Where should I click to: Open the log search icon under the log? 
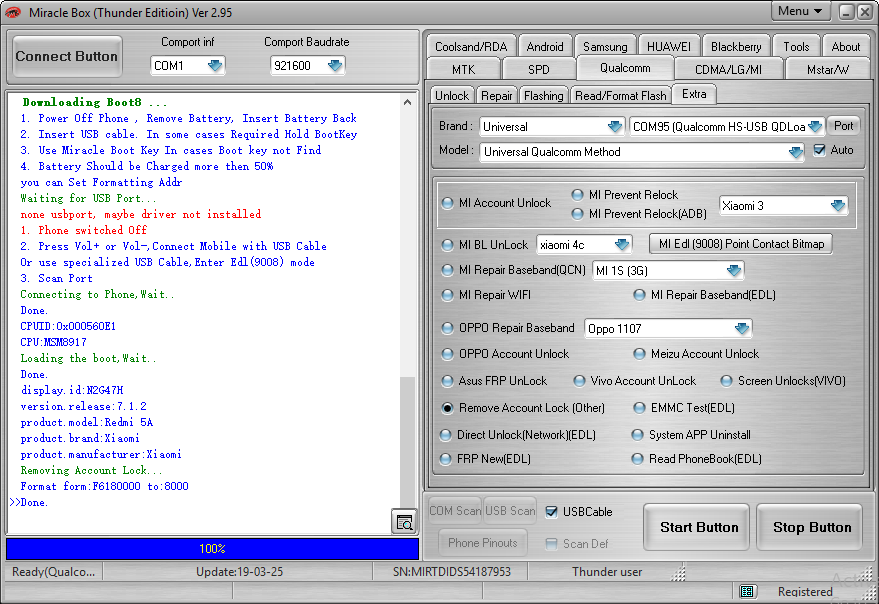(x=404, y=523)
